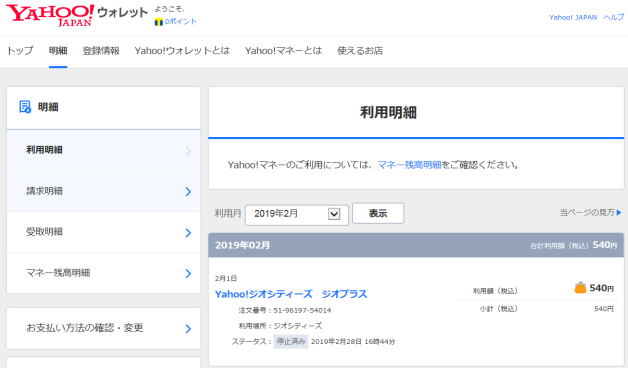This screenshot has height=368, width=628.
Task: Click chevron on the 受取明細 row
Action: [x=188, y=233]
